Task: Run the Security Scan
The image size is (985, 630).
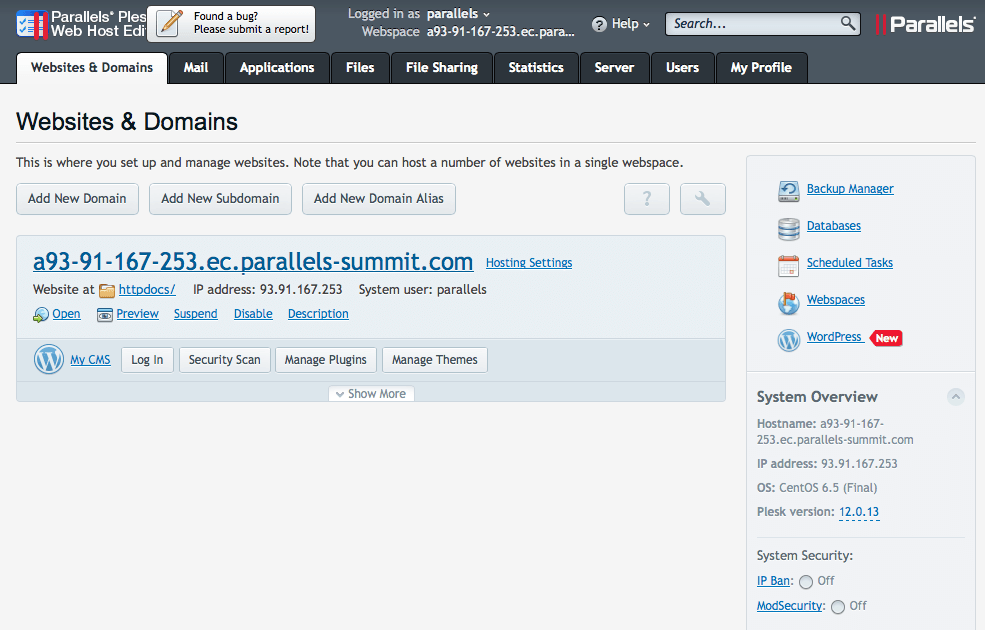Action: pos(224,360)
